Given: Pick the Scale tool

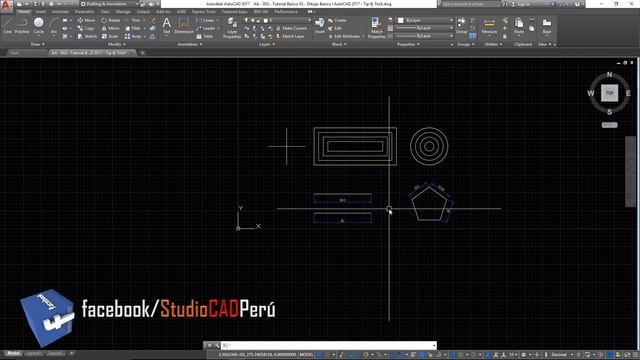Looking at the screenshot, I should pos(110,36).
